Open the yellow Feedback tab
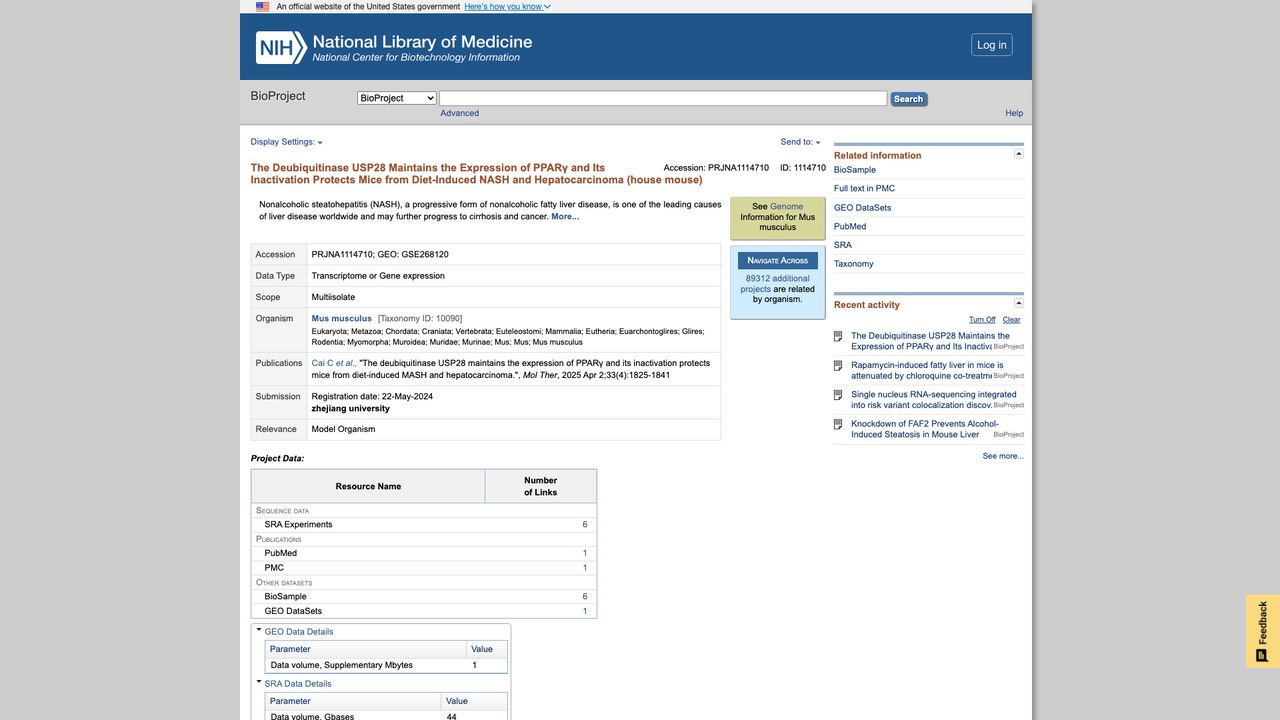Viewport: 1280px width, 720px height. click(x=1263, y=631)
